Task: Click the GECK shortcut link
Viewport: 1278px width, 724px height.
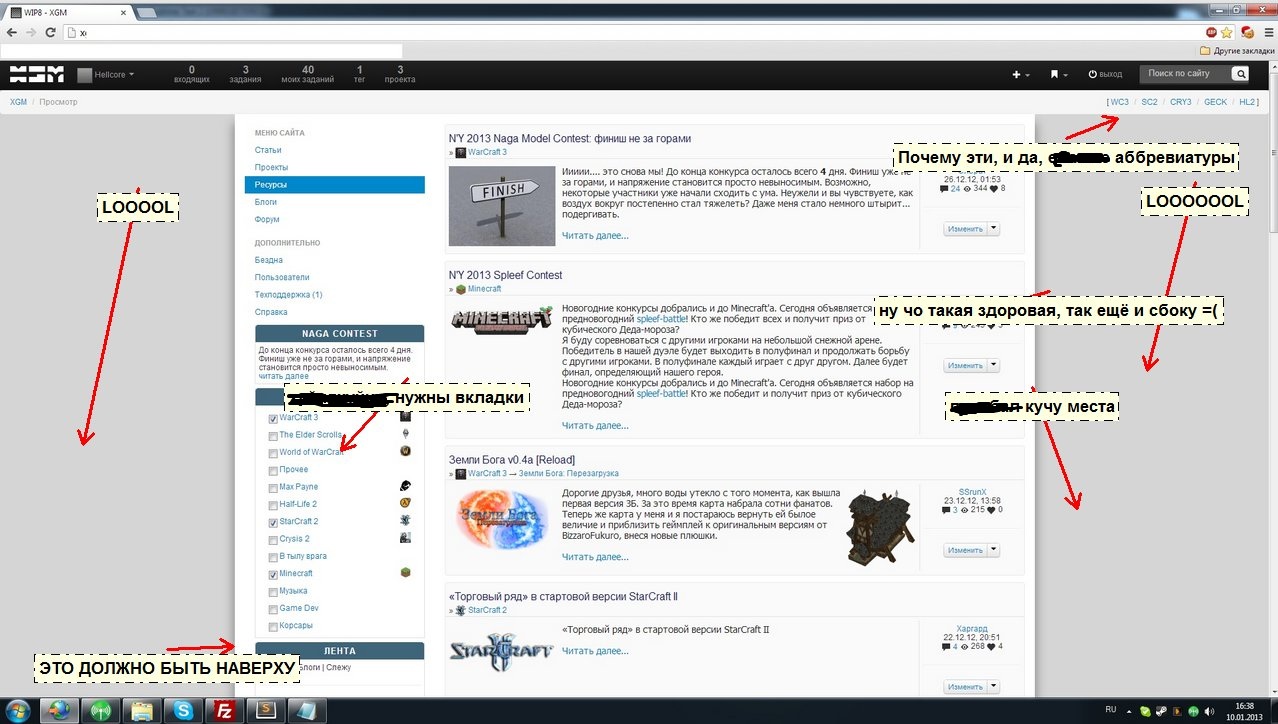Action: click(1215, 102)
